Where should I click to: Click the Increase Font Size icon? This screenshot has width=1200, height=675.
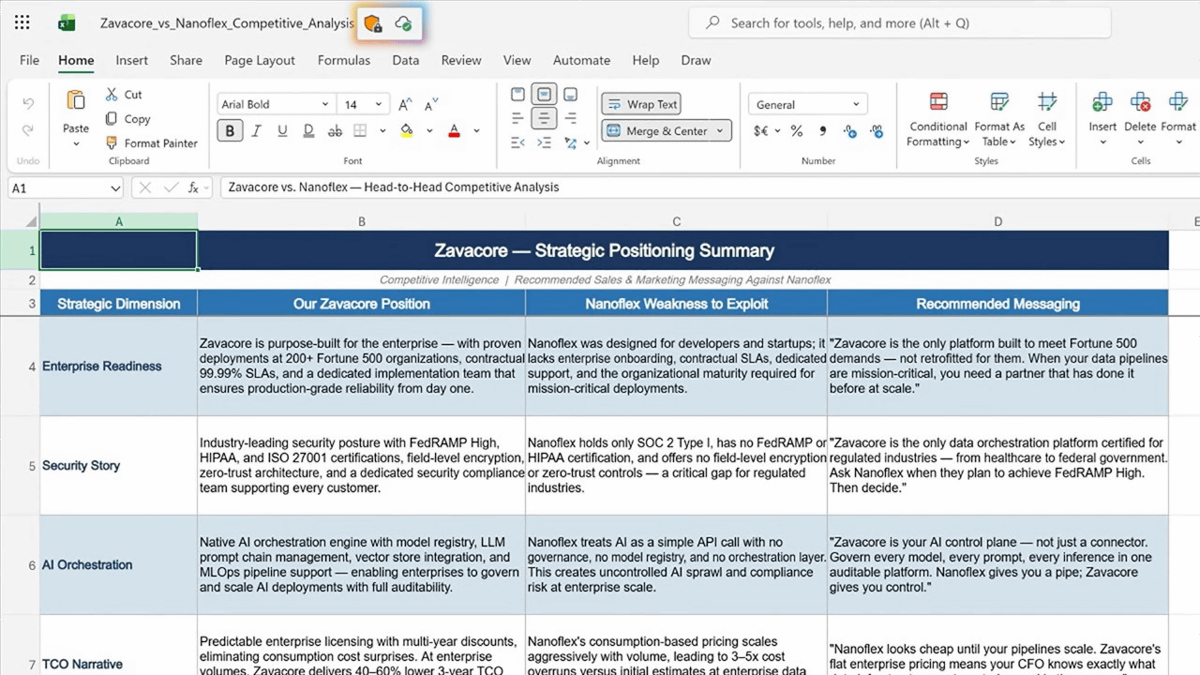click(405, 104)
